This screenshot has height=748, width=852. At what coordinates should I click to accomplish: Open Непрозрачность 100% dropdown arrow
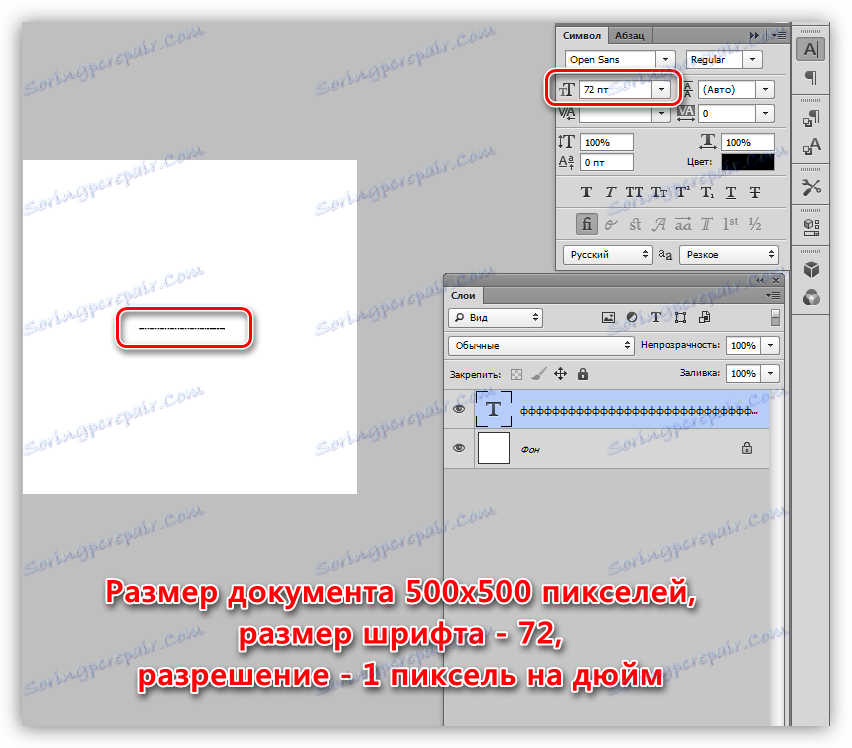click(x=770, y=345)
